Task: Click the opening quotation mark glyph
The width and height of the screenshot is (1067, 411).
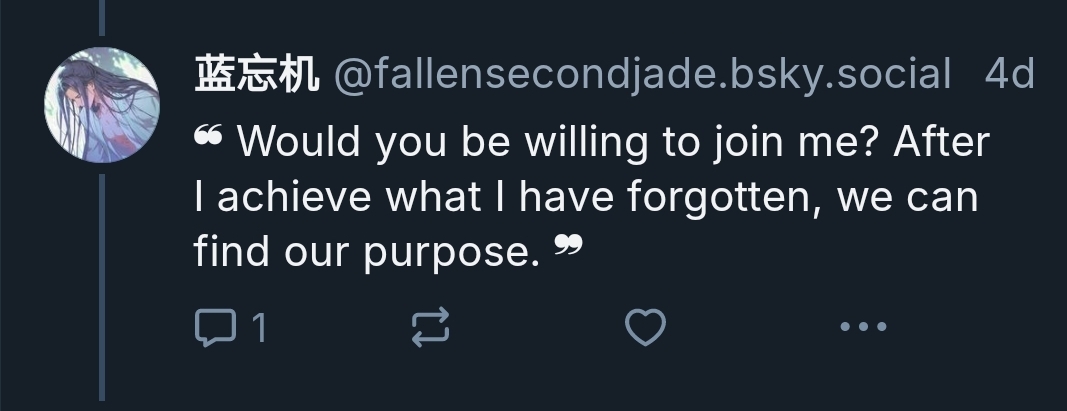Action: point(209,138)
